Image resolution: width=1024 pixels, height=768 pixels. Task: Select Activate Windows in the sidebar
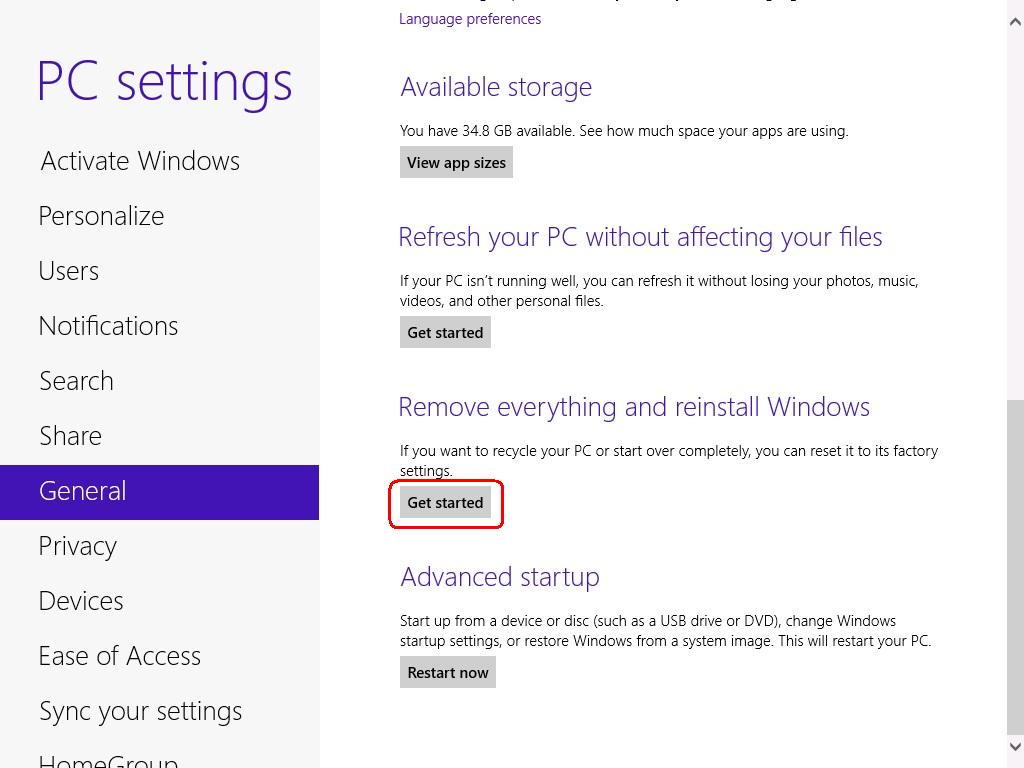point(139,161)
